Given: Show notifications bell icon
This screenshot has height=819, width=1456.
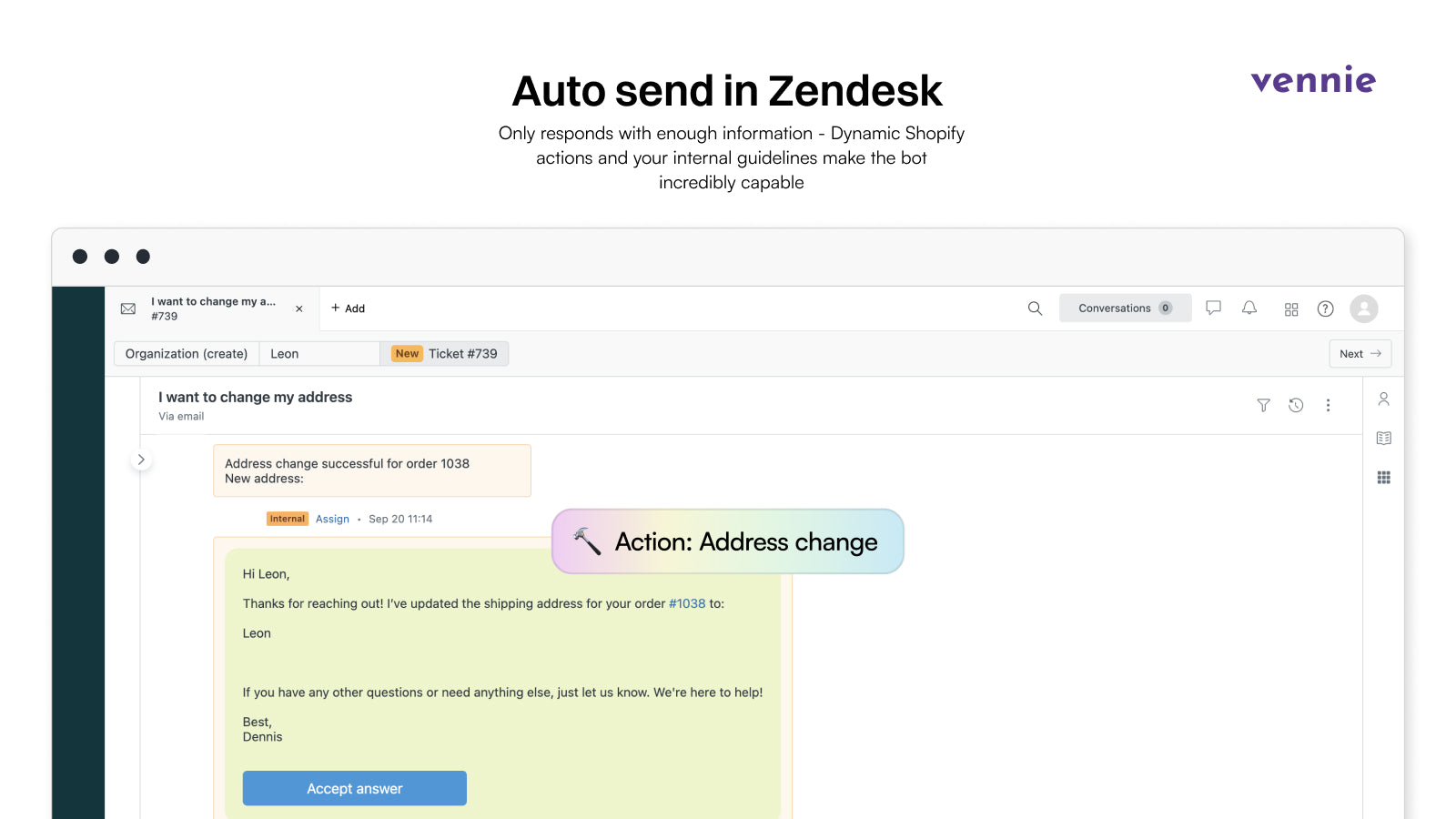Looking at the screenshot, I should (1249, 308).
